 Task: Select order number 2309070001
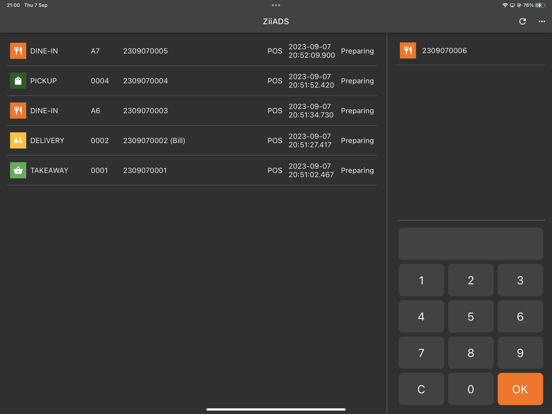[x=145, y=171]
